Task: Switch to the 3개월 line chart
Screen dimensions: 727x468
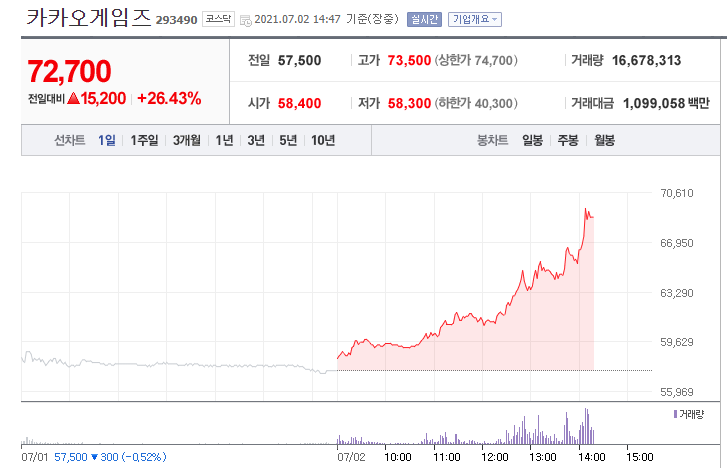Action: (187, 140)
